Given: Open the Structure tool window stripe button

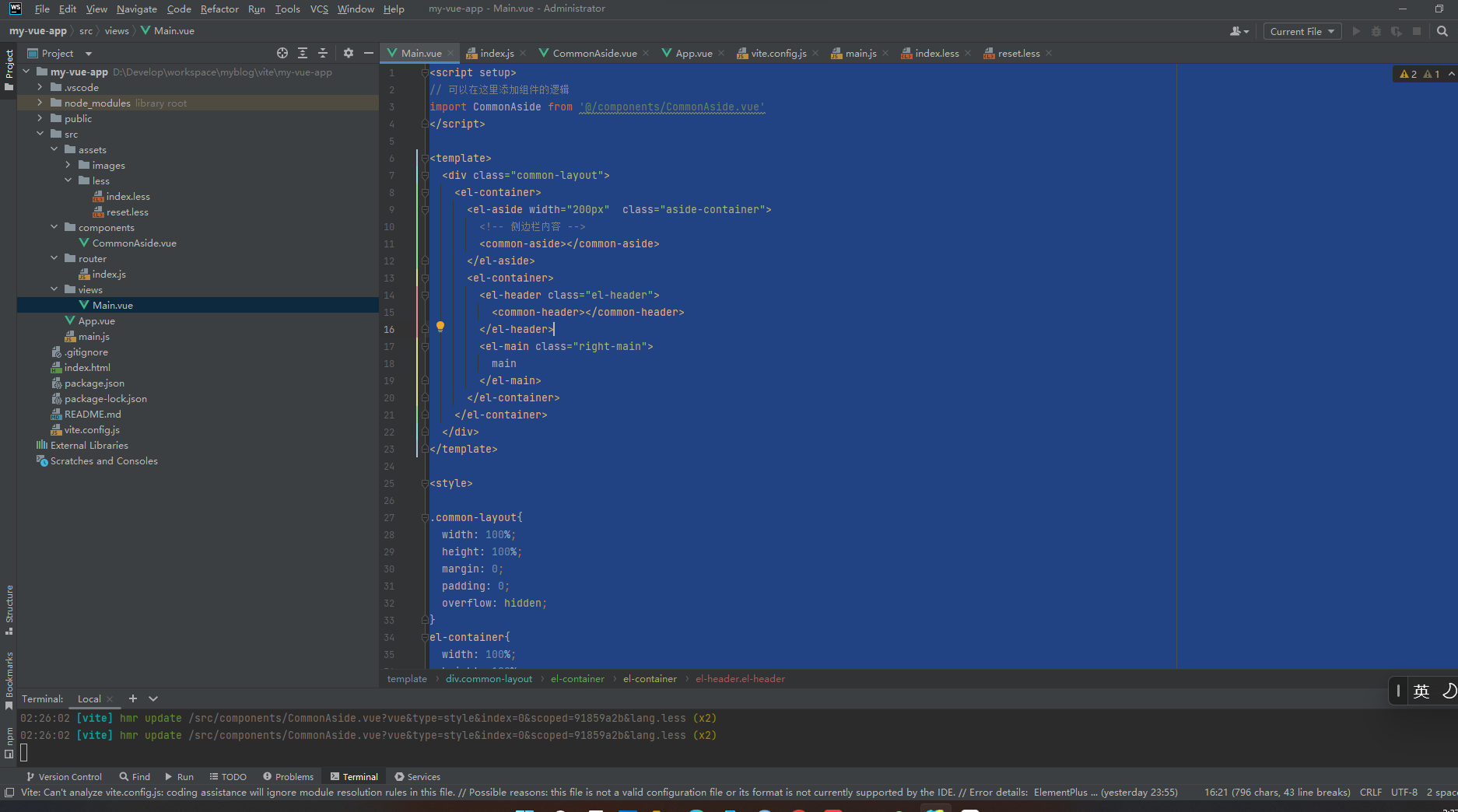Looking at the screenshot, I should tap(9, 610).
